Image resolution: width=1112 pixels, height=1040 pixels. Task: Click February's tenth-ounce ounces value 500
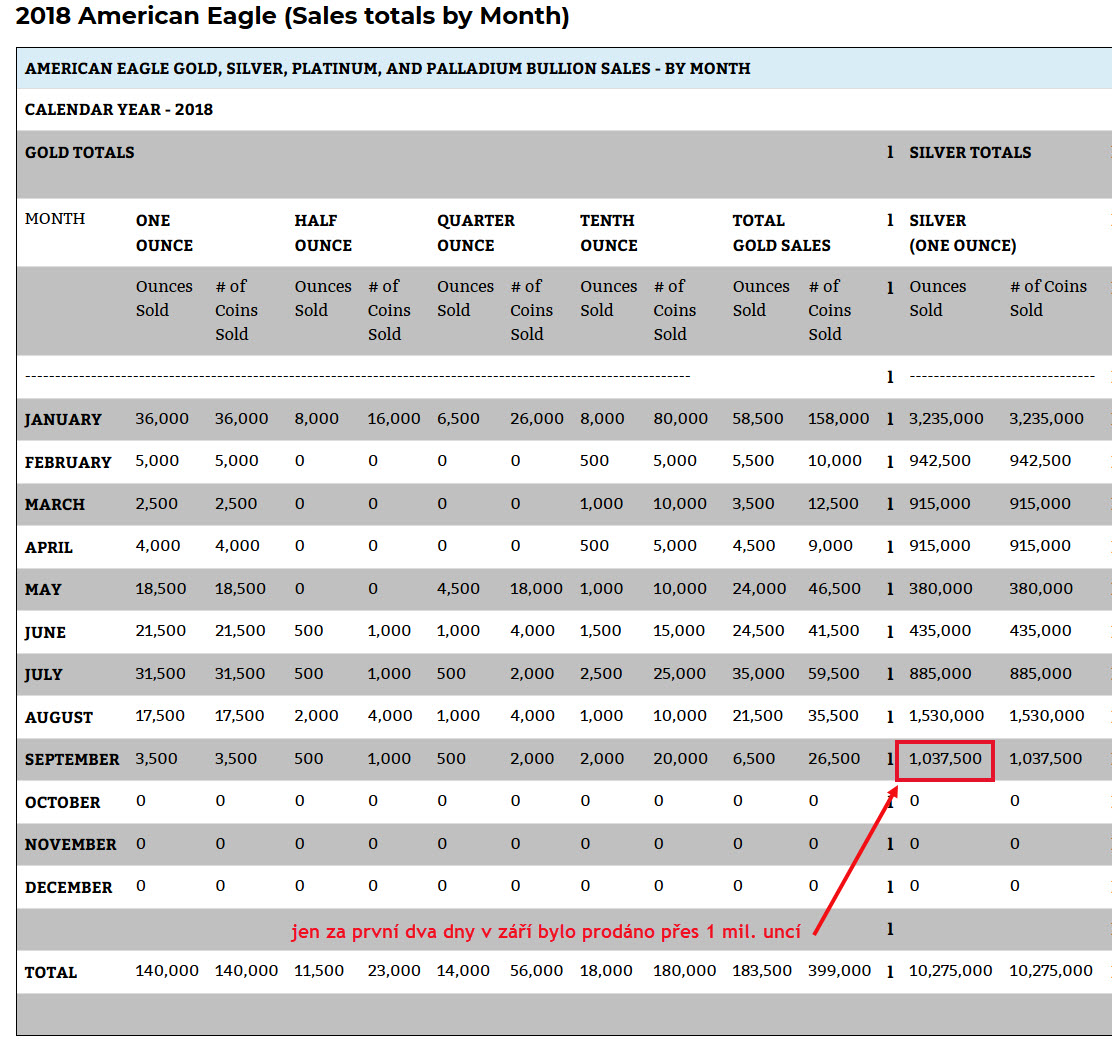(594, 460)
